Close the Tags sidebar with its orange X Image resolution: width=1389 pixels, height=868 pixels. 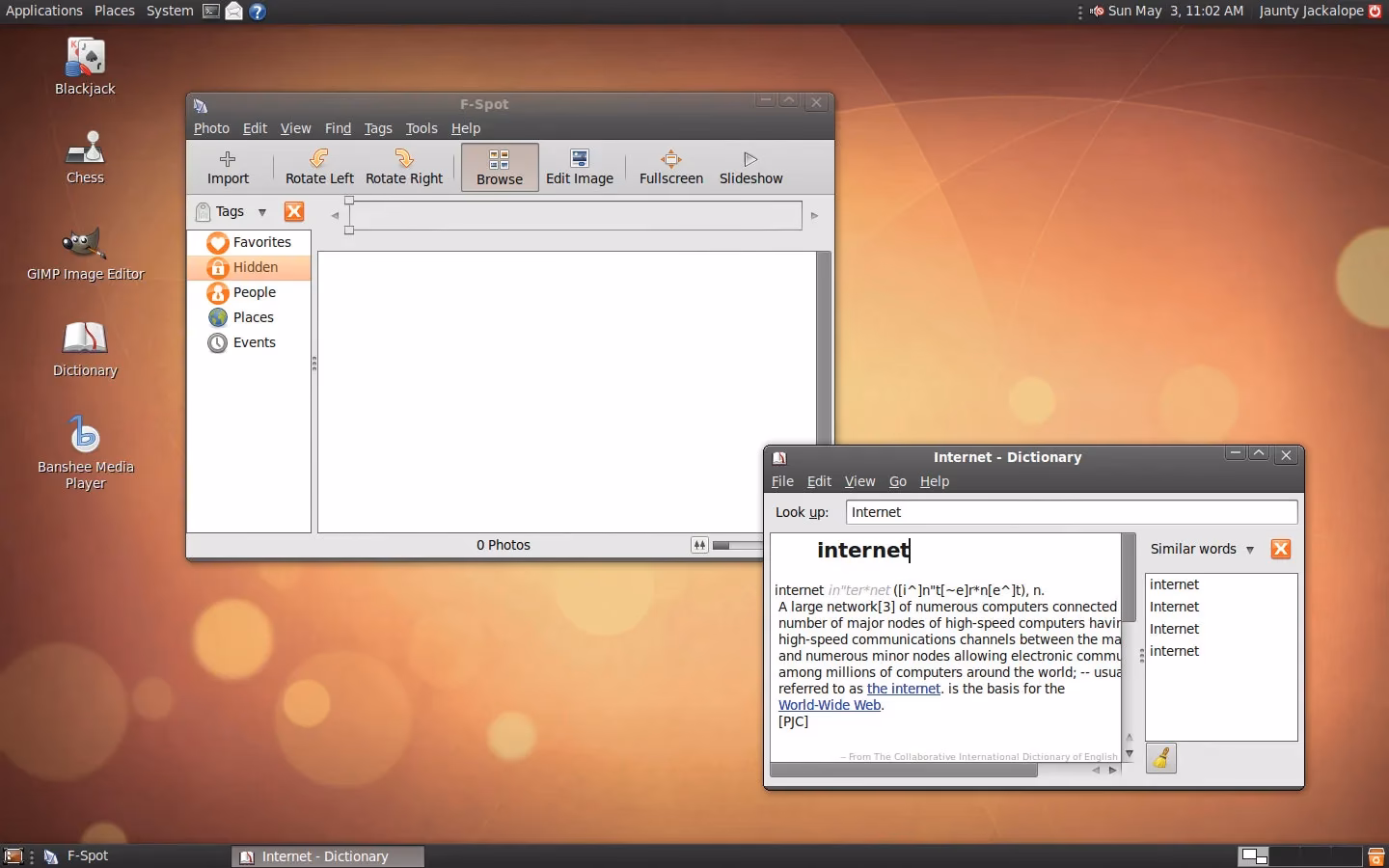(294, 211)
